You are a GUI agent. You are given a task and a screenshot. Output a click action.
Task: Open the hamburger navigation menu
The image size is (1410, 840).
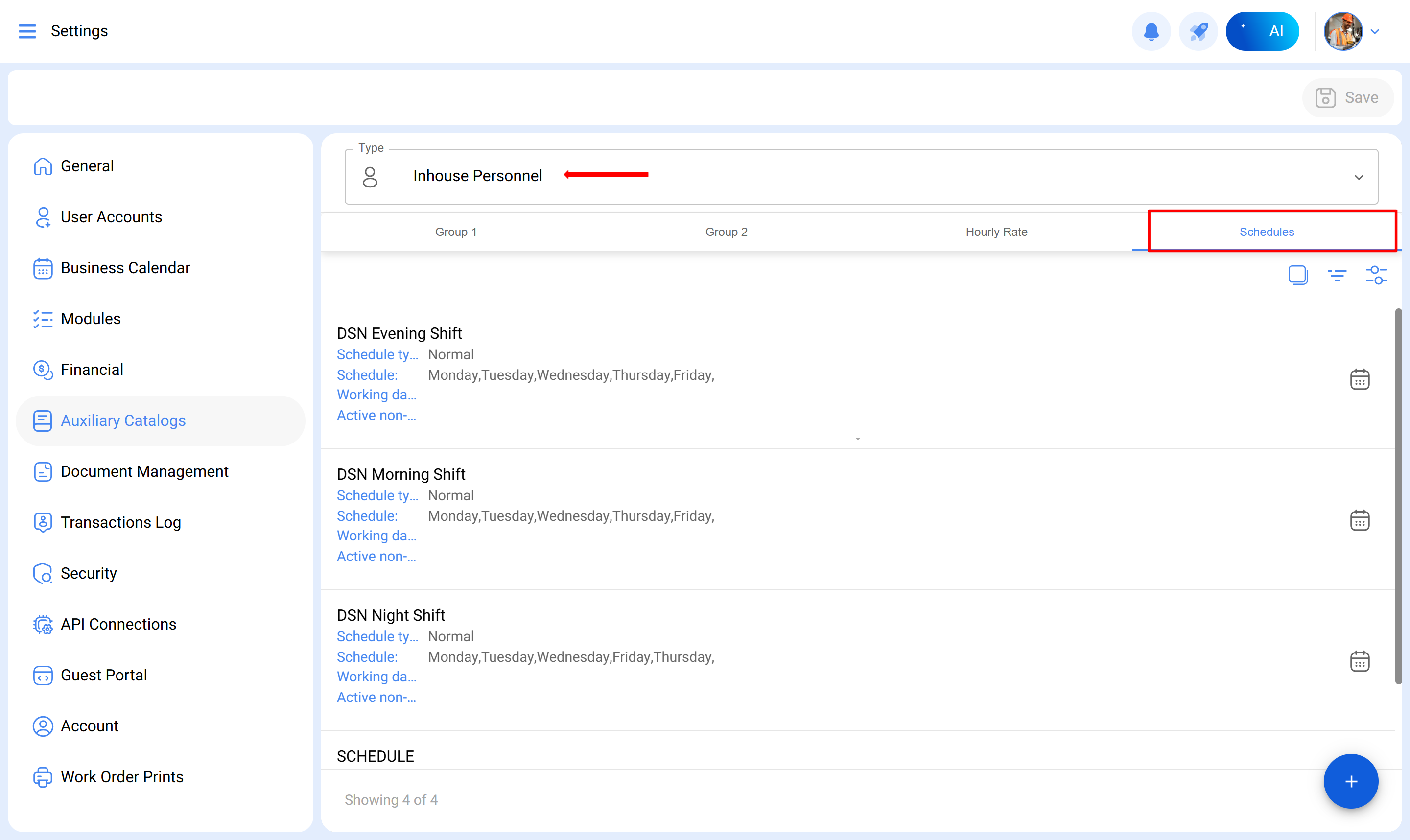point(27,31)
